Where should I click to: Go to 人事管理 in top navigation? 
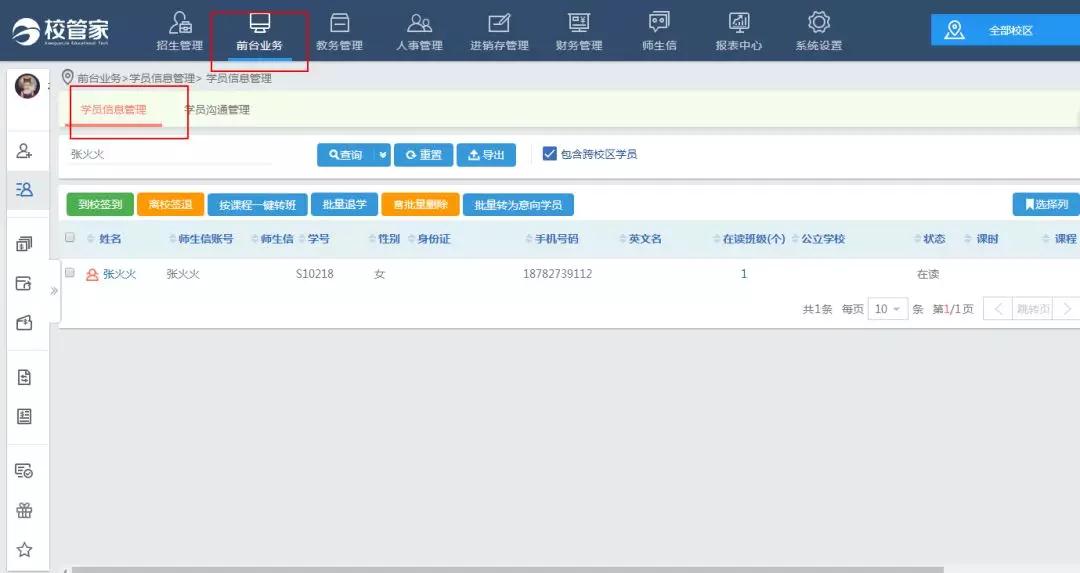click(419, 31)
